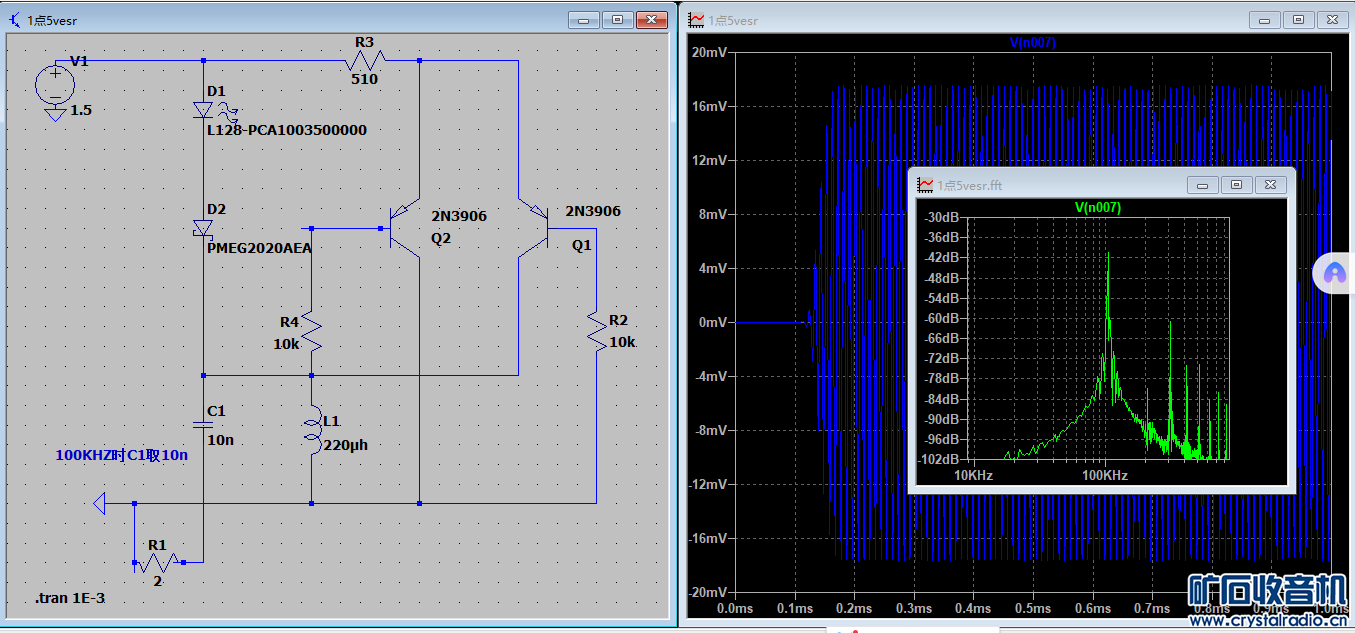Click the Q1 transistor symbol
Image resolution: width=1355 pixels, height=633 pixels.
(x=535, y=229)
